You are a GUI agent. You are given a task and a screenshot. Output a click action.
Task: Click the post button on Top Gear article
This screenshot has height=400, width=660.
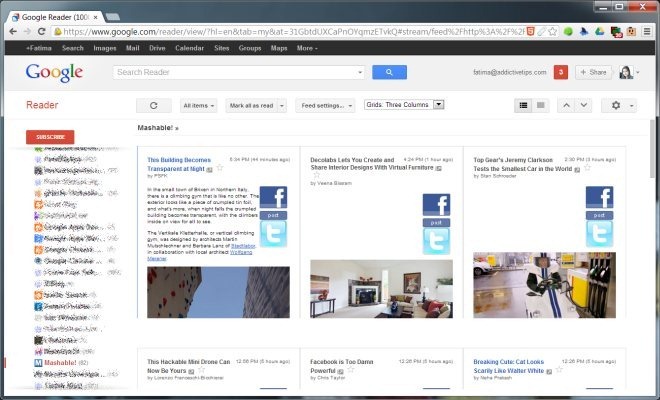pos(599,216)
